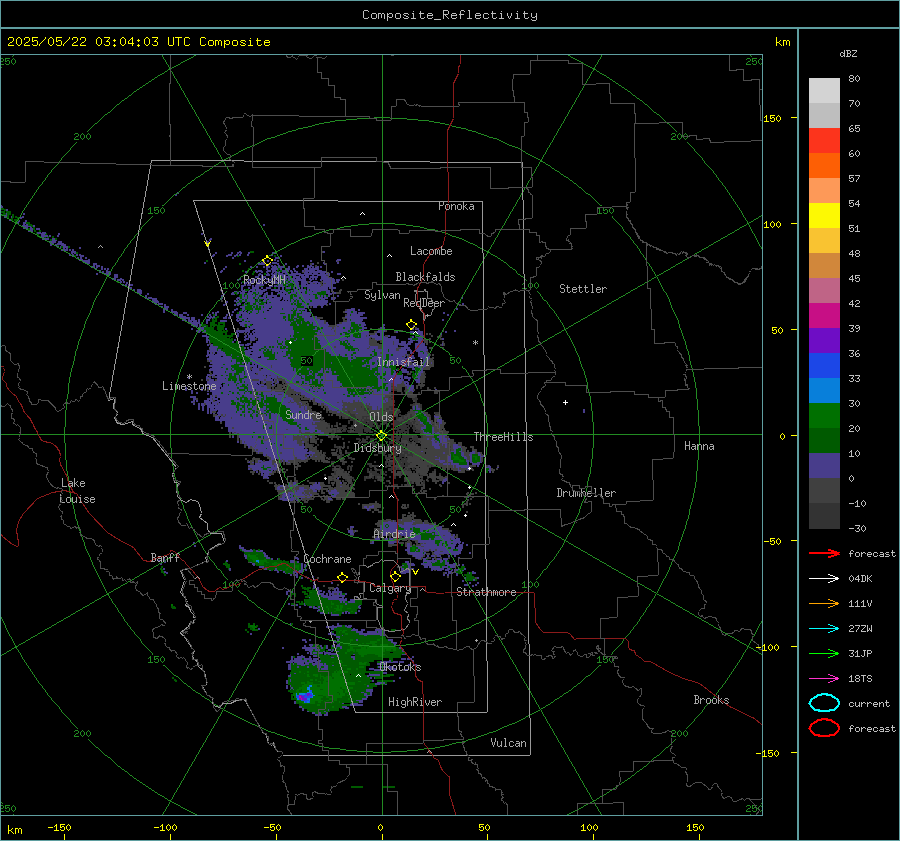
Task: Pick the magenta swatch between 39 and 42 dBZ
Action: (824, 316)
